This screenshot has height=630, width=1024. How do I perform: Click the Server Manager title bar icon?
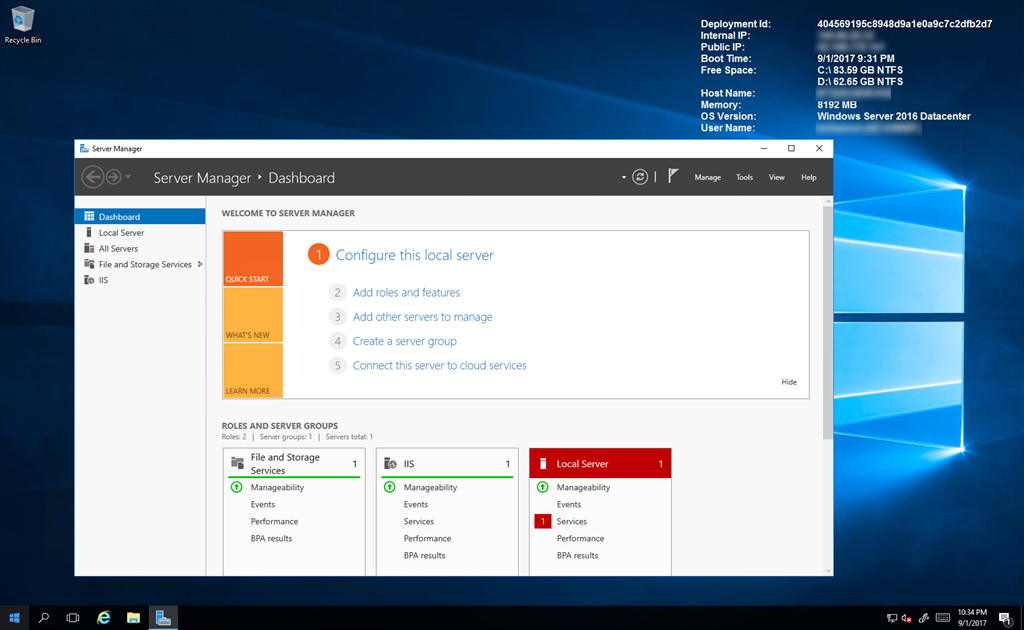click(x=84, y=149)
